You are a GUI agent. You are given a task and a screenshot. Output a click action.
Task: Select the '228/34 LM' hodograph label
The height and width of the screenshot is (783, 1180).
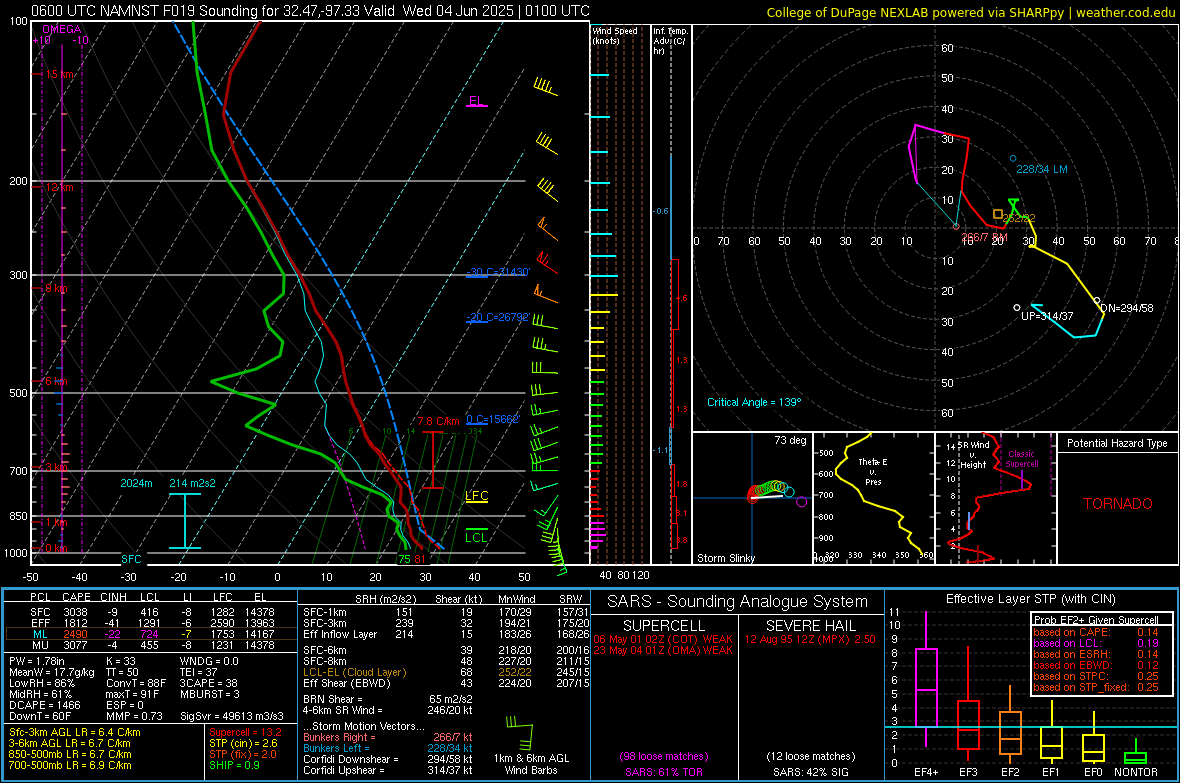(1042, 169)
